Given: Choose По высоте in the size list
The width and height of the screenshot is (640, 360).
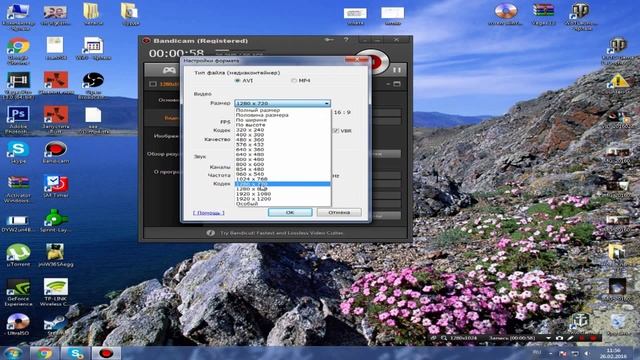Looking at the screenshot, I should click(x=282, y=125).
